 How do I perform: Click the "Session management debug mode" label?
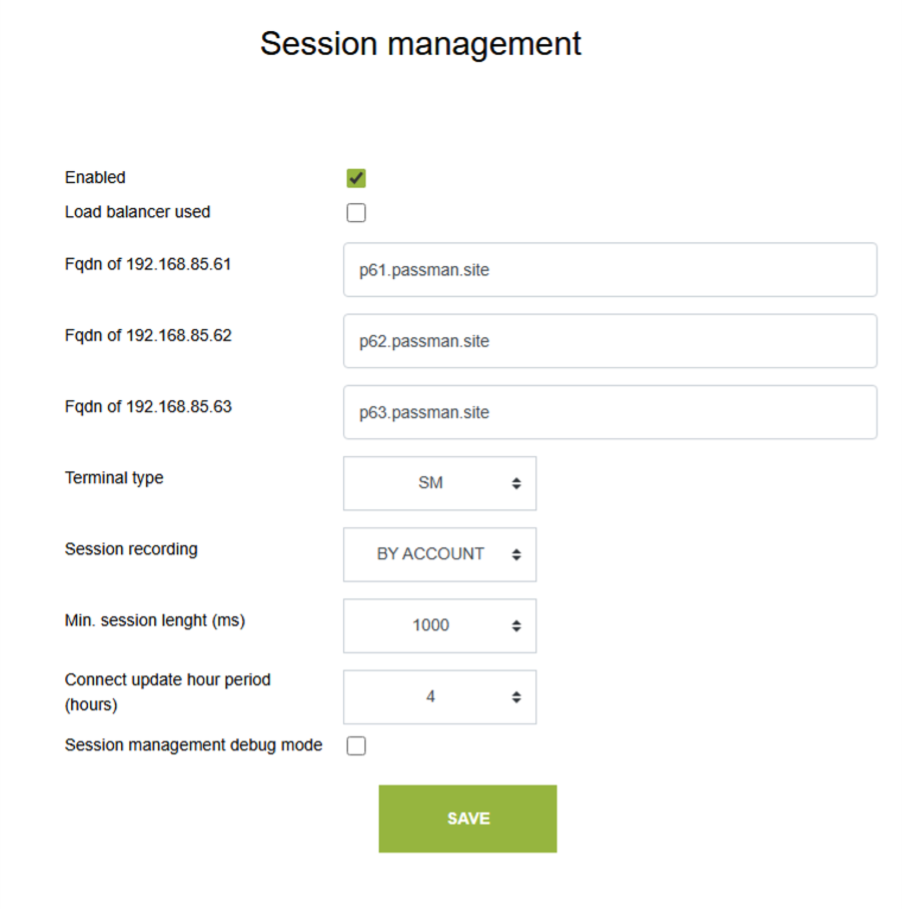click(193, 745)
